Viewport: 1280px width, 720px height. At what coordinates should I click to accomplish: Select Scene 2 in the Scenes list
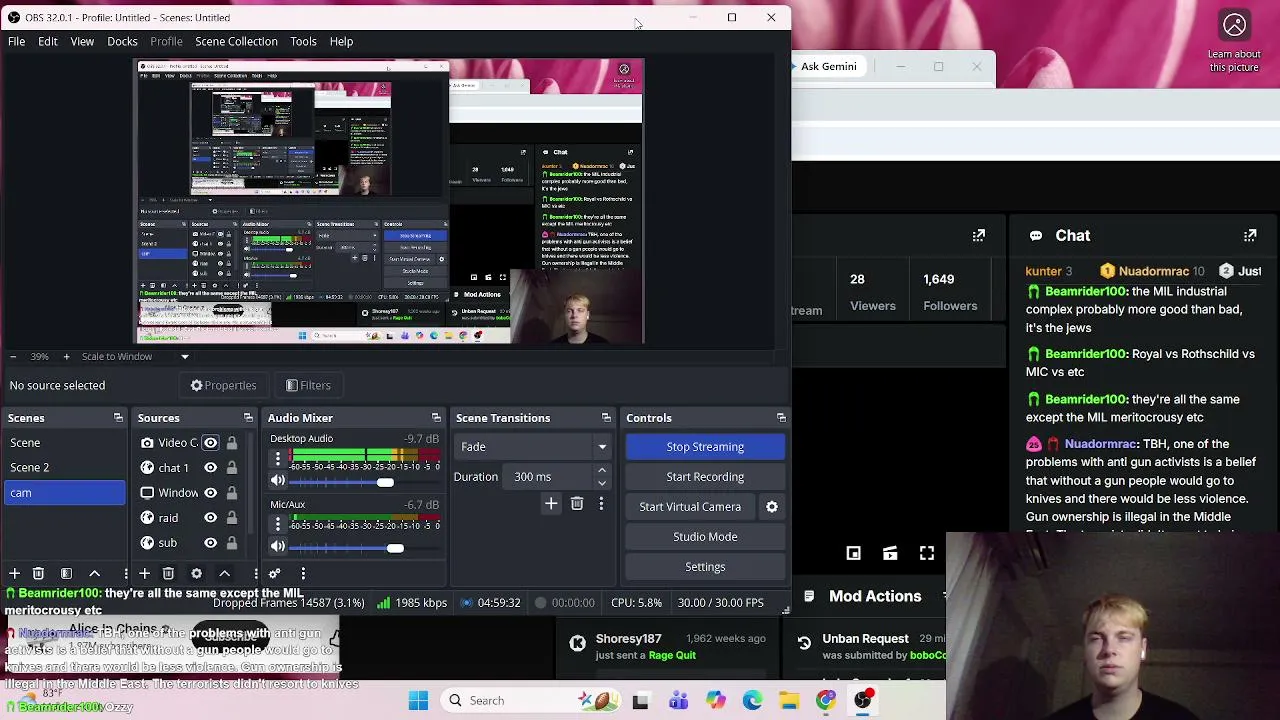(x=64, y=467)
